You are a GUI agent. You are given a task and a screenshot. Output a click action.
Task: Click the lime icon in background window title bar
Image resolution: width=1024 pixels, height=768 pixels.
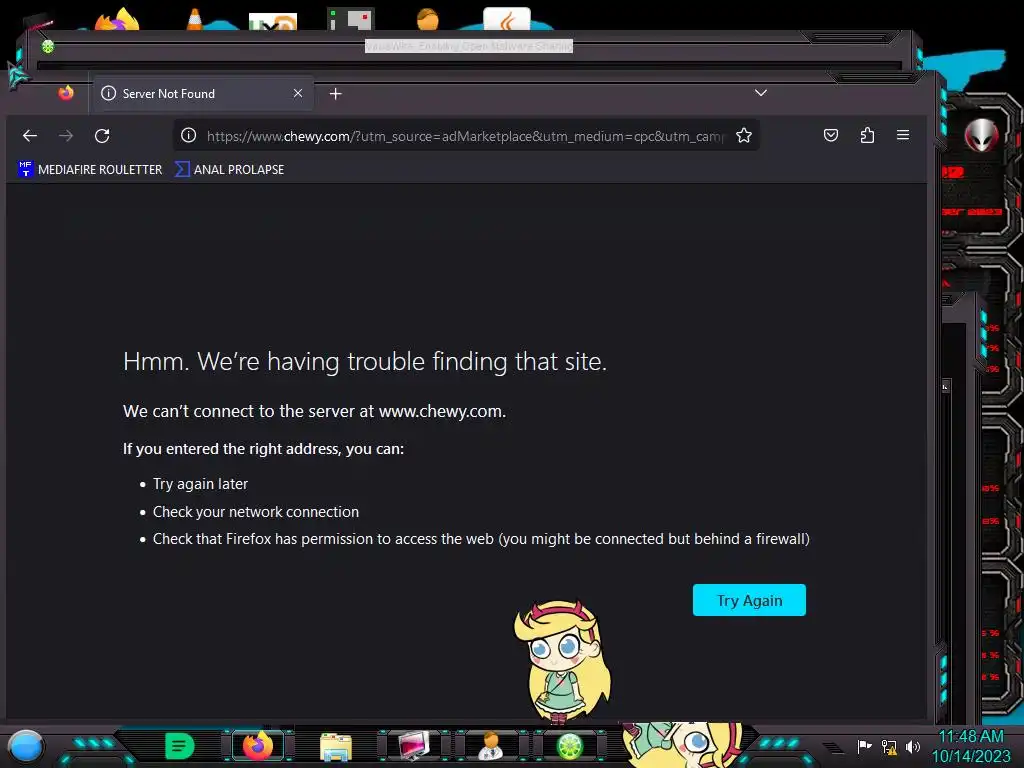tap(48, 46)
